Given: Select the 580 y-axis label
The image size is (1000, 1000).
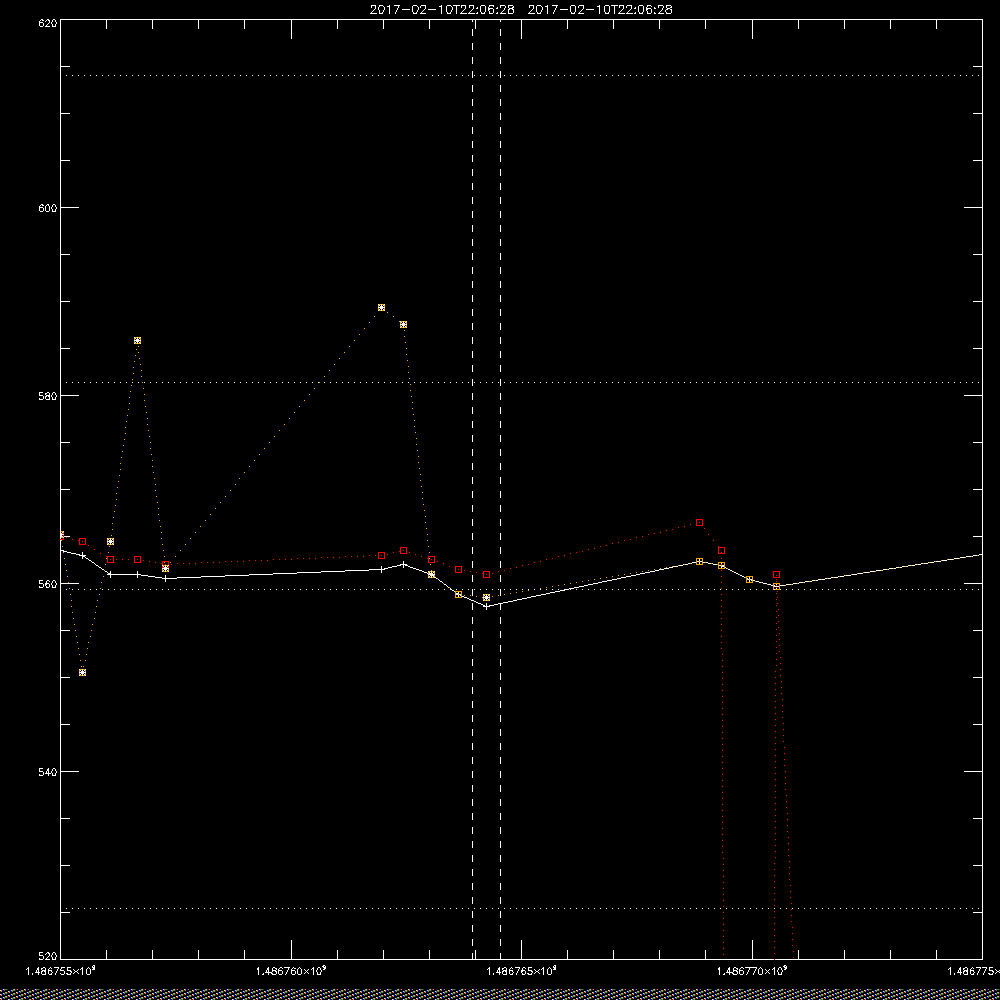Looking at the screenshot, I should [48, 395].
